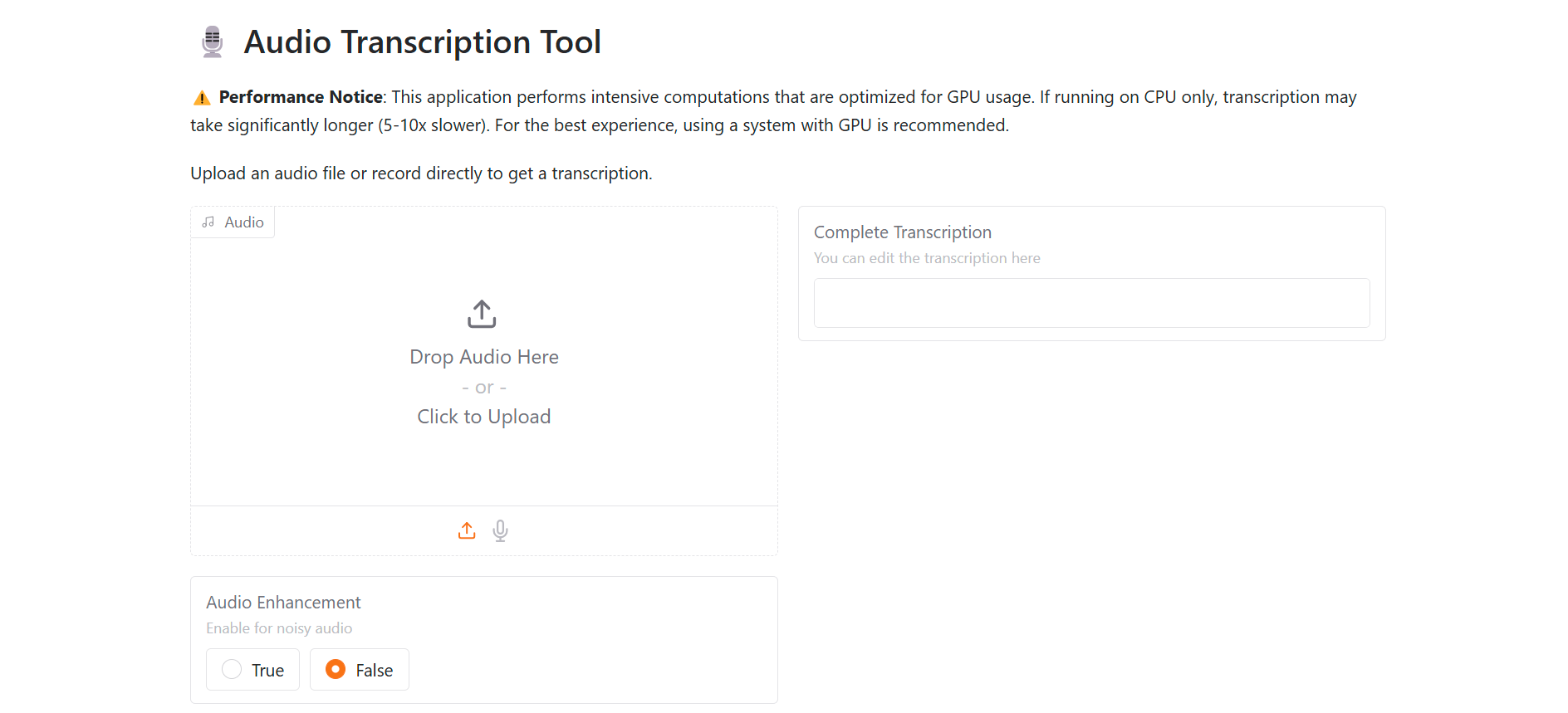This screenshot has height=713, width=1568.
Task: Click the "Click to Upload" text
Action: [x=483, y=417]
